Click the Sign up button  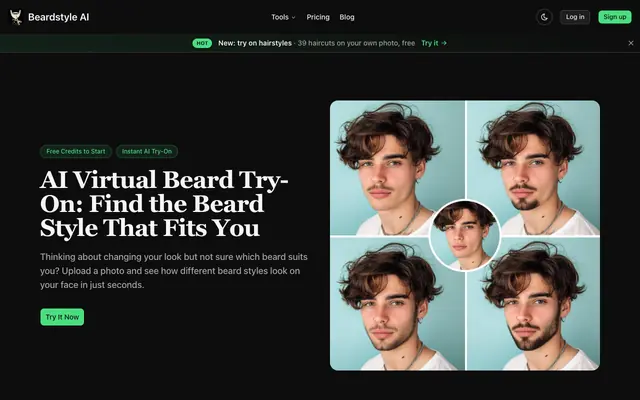point(615,17)
